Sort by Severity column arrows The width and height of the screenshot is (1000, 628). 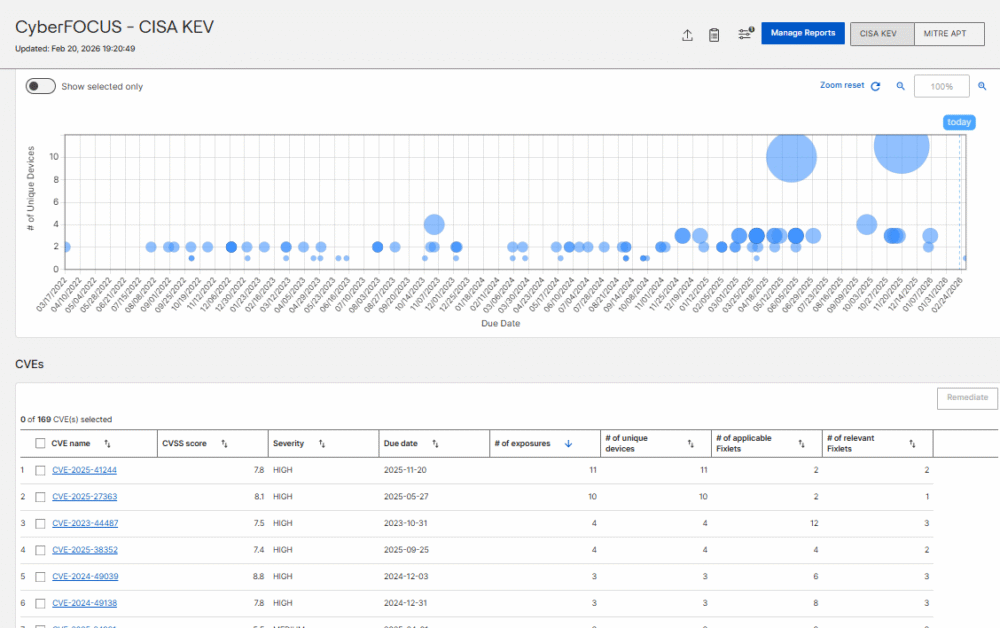click(321, 444)
